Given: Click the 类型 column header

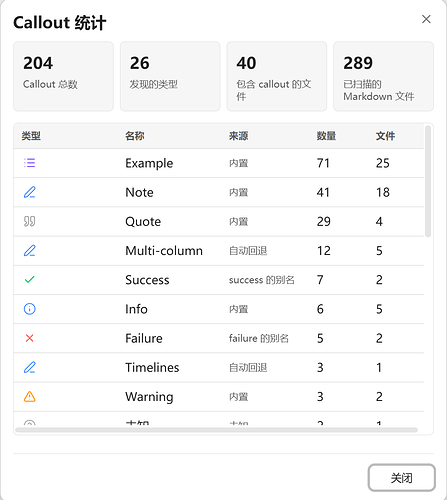Looking at the screenshot, I should (31, 136).
